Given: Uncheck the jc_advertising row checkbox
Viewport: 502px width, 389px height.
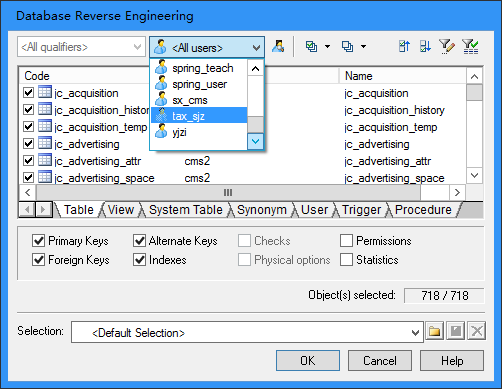Looking at the screenshot, I should pos(29,143).
